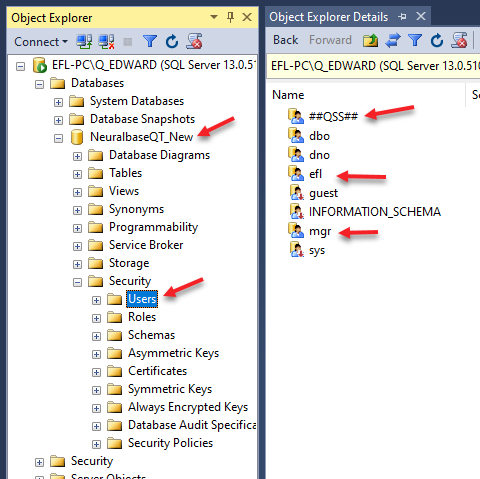
Task: Select the Tables folder
Action: (125, 173)
